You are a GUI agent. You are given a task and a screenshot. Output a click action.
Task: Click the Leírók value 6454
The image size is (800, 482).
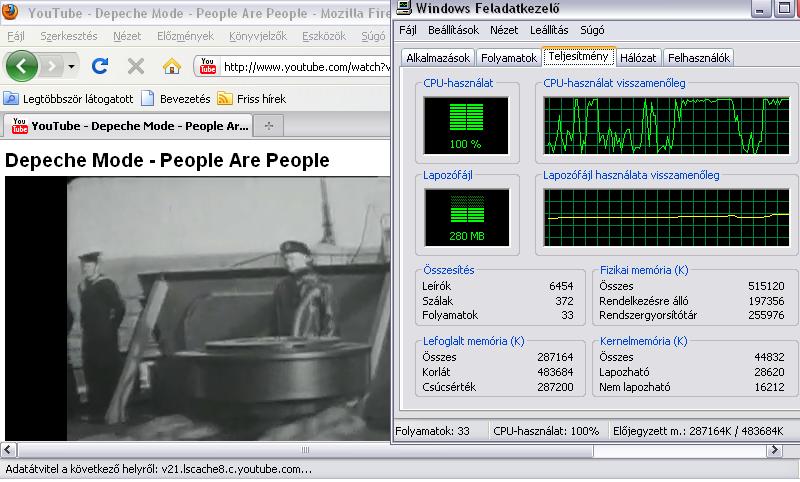(x=561, y=286)
